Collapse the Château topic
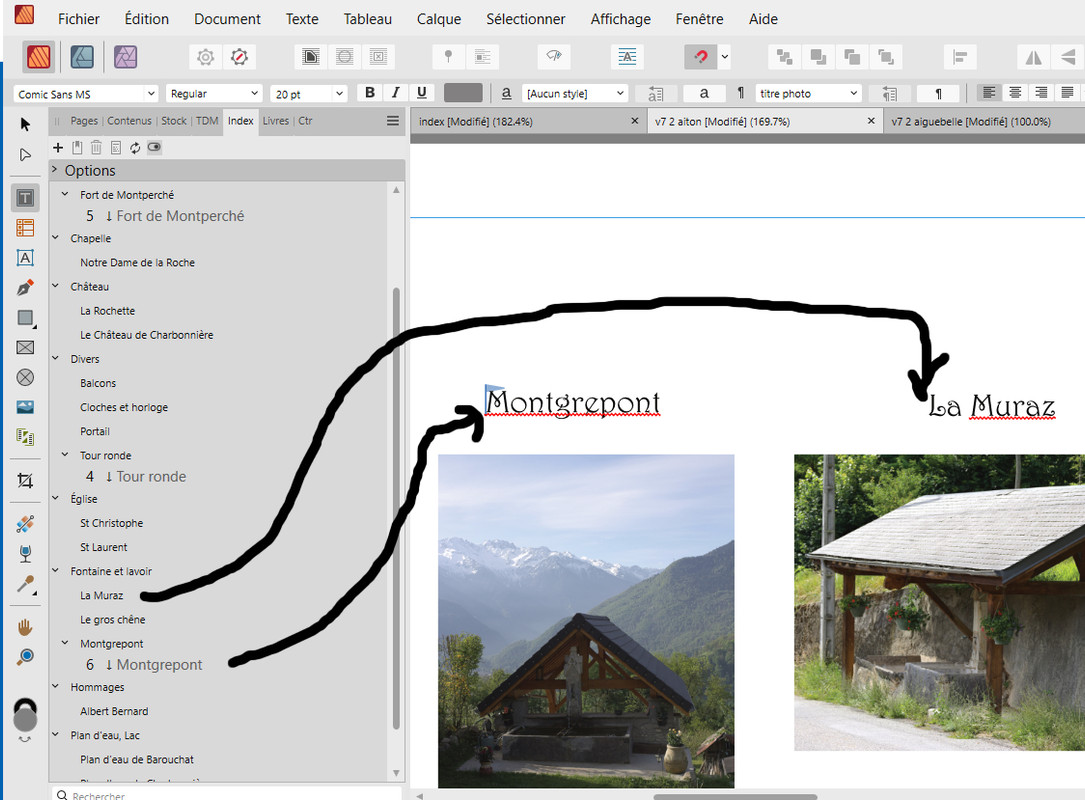Viewport: 1085px width, 800px height. (55, 286)
